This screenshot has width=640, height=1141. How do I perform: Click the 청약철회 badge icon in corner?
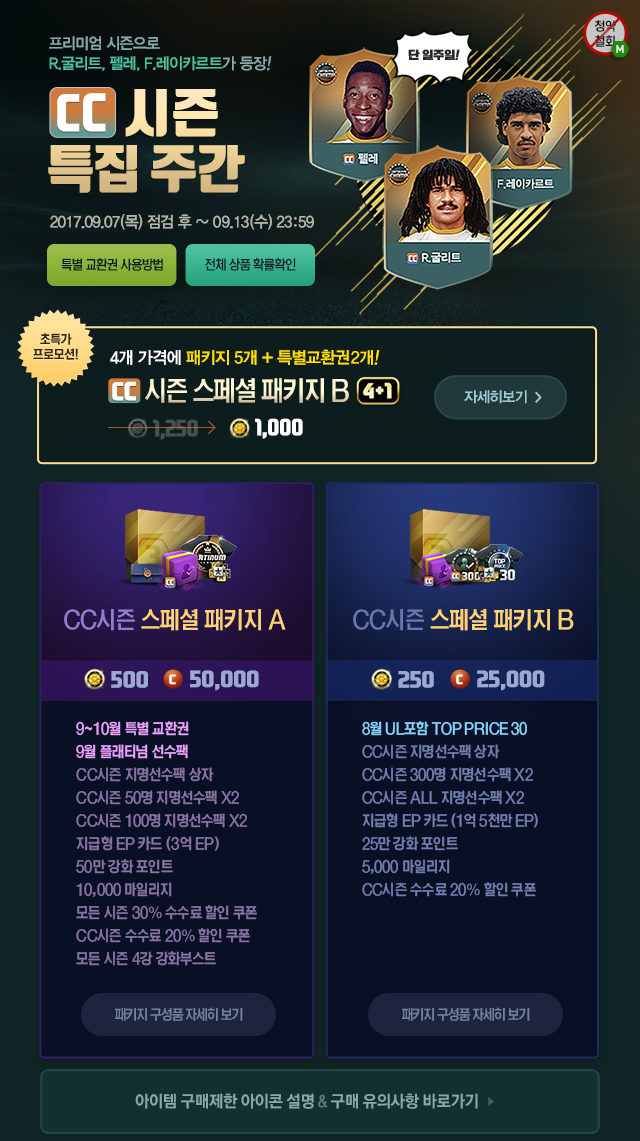606,33
